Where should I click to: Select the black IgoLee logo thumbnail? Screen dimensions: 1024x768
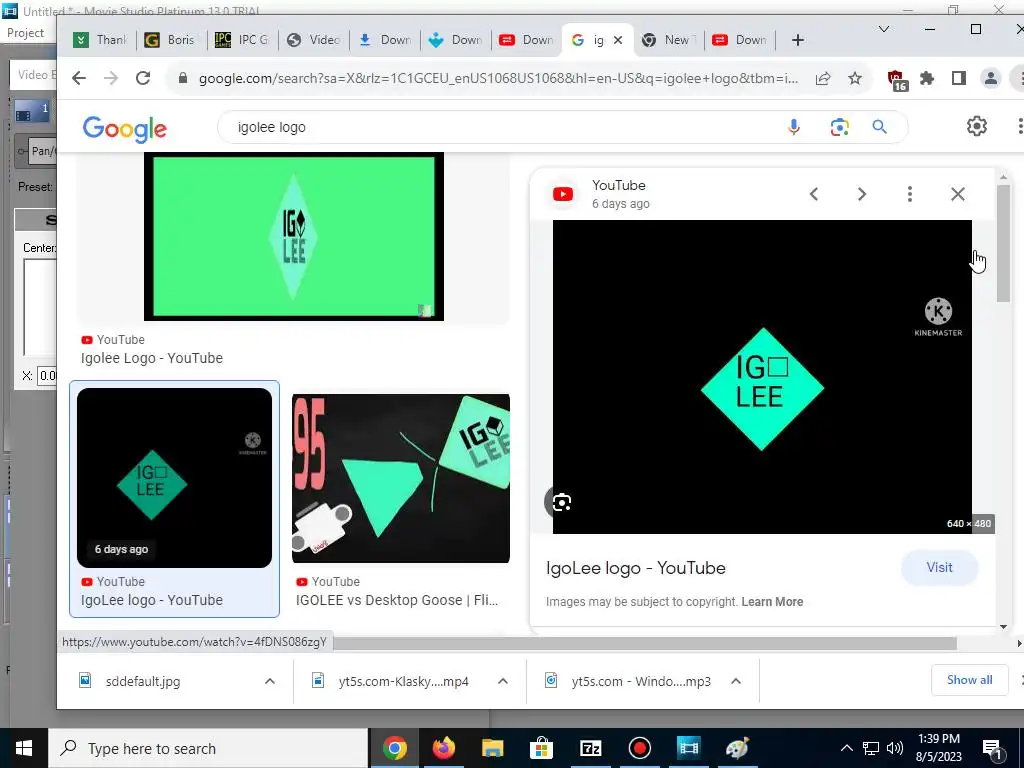174,477
